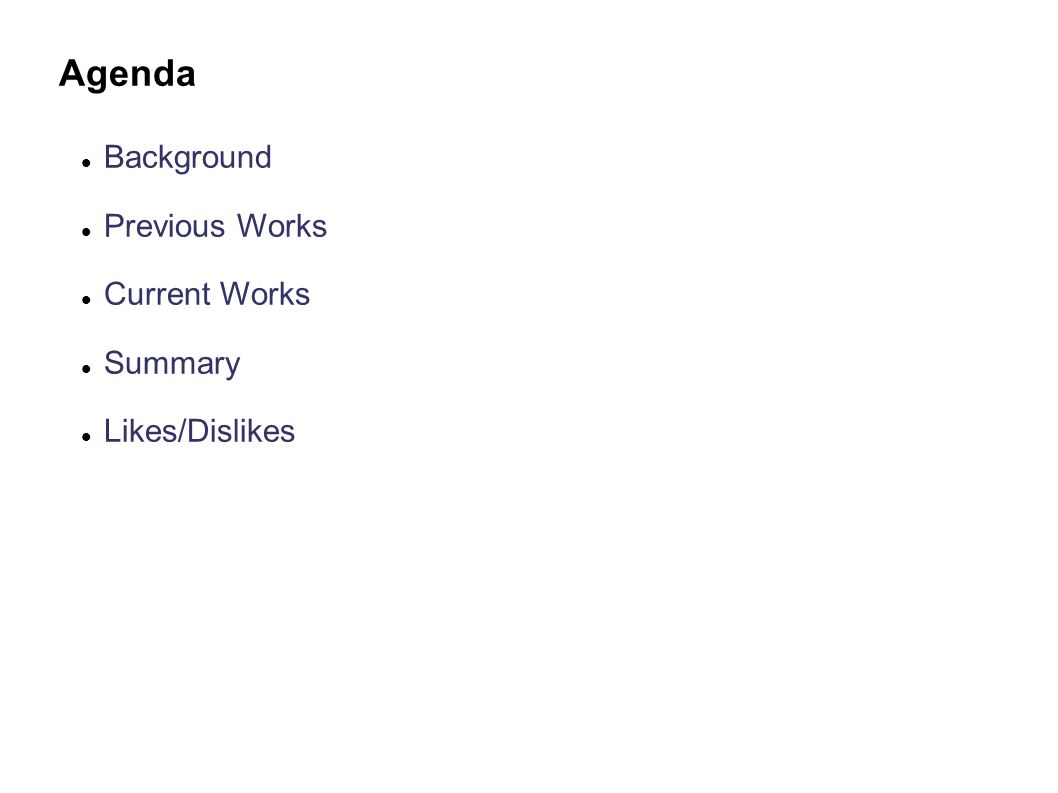Click the word Current in the list

(x=158, y=294)
